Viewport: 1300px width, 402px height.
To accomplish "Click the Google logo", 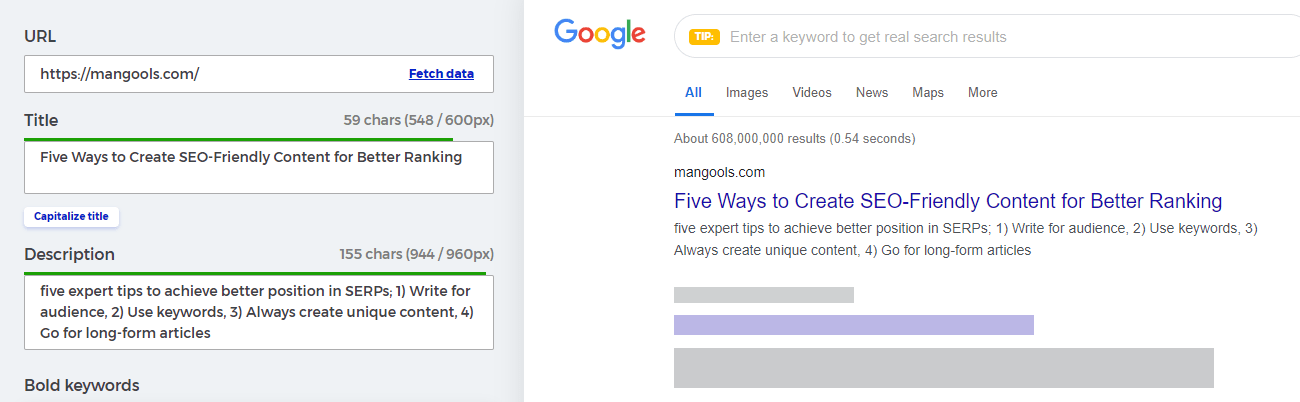I will (x=600, y=35).
